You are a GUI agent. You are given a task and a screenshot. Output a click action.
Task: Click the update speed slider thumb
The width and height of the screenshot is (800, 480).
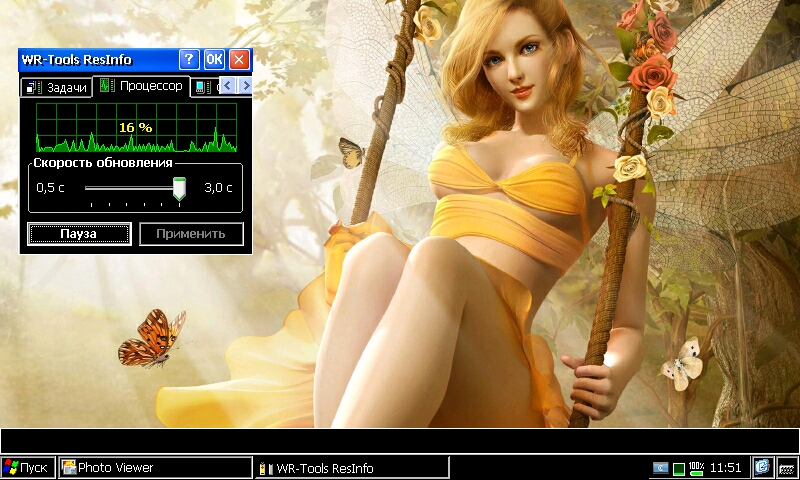coord(179,188)
